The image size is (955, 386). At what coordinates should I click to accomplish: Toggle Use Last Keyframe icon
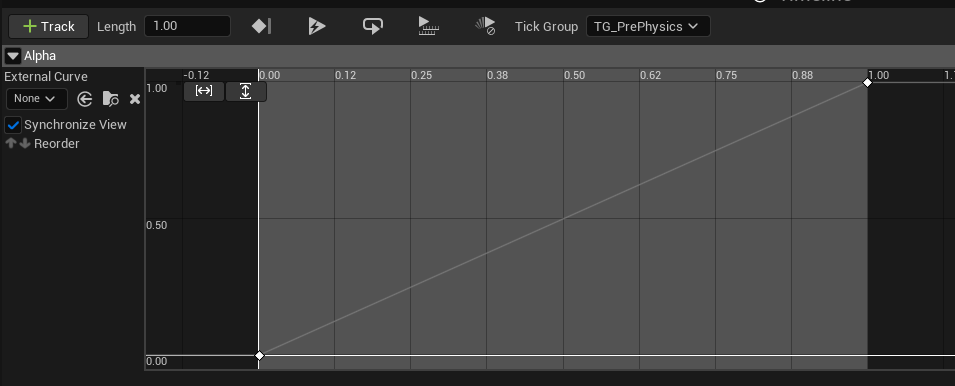coord(261,26)
